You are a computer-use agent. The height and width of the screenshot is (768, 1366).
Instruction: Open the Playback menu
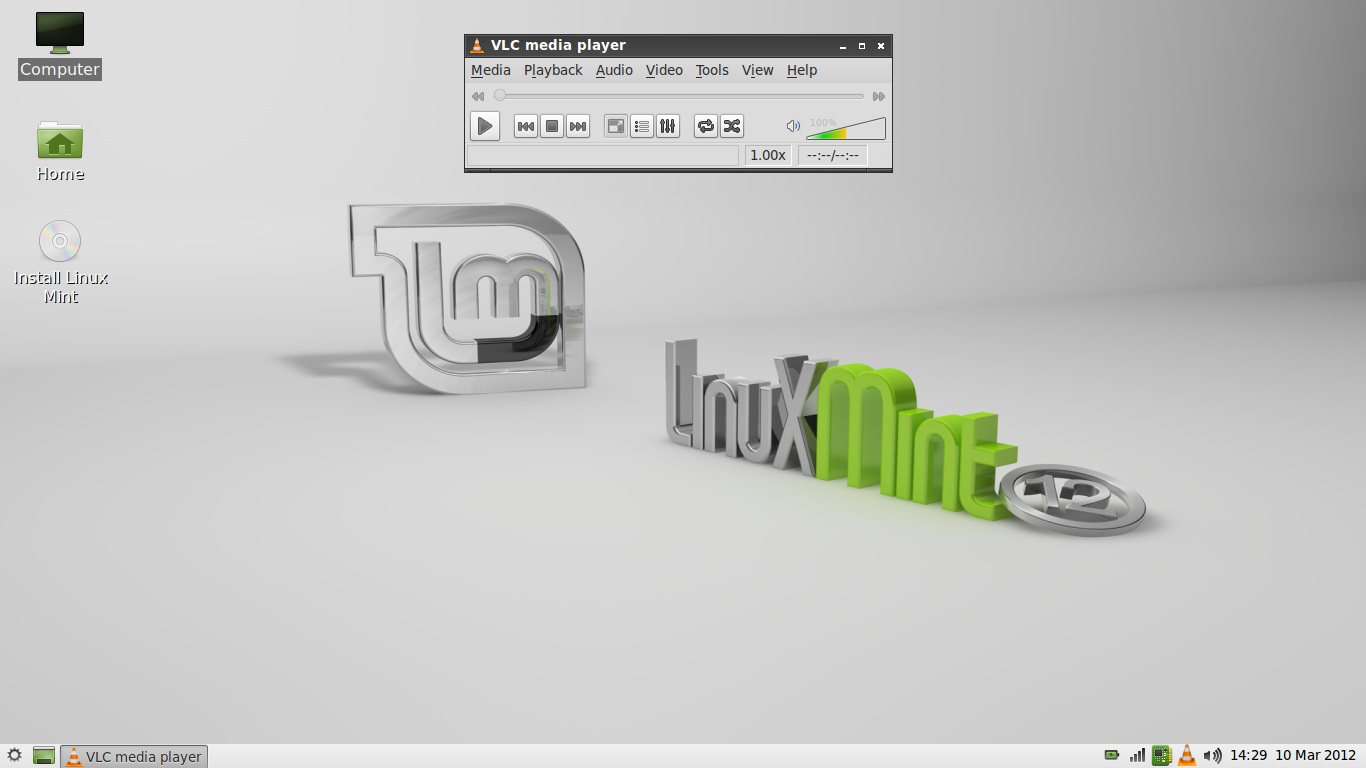tap(553, 70)
